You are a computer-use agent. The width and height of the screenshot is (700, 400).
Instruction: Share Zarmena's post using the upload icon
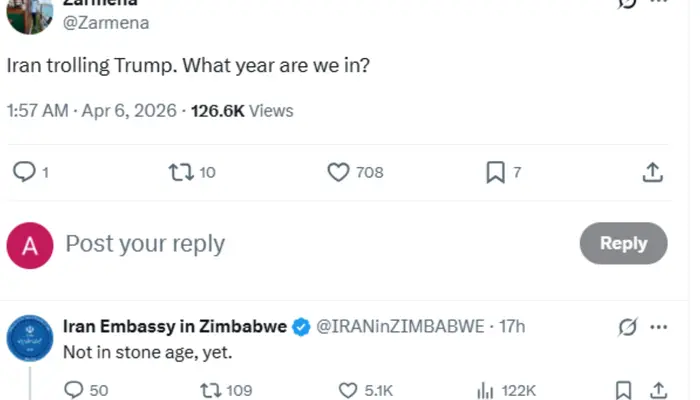pos(652,172)
